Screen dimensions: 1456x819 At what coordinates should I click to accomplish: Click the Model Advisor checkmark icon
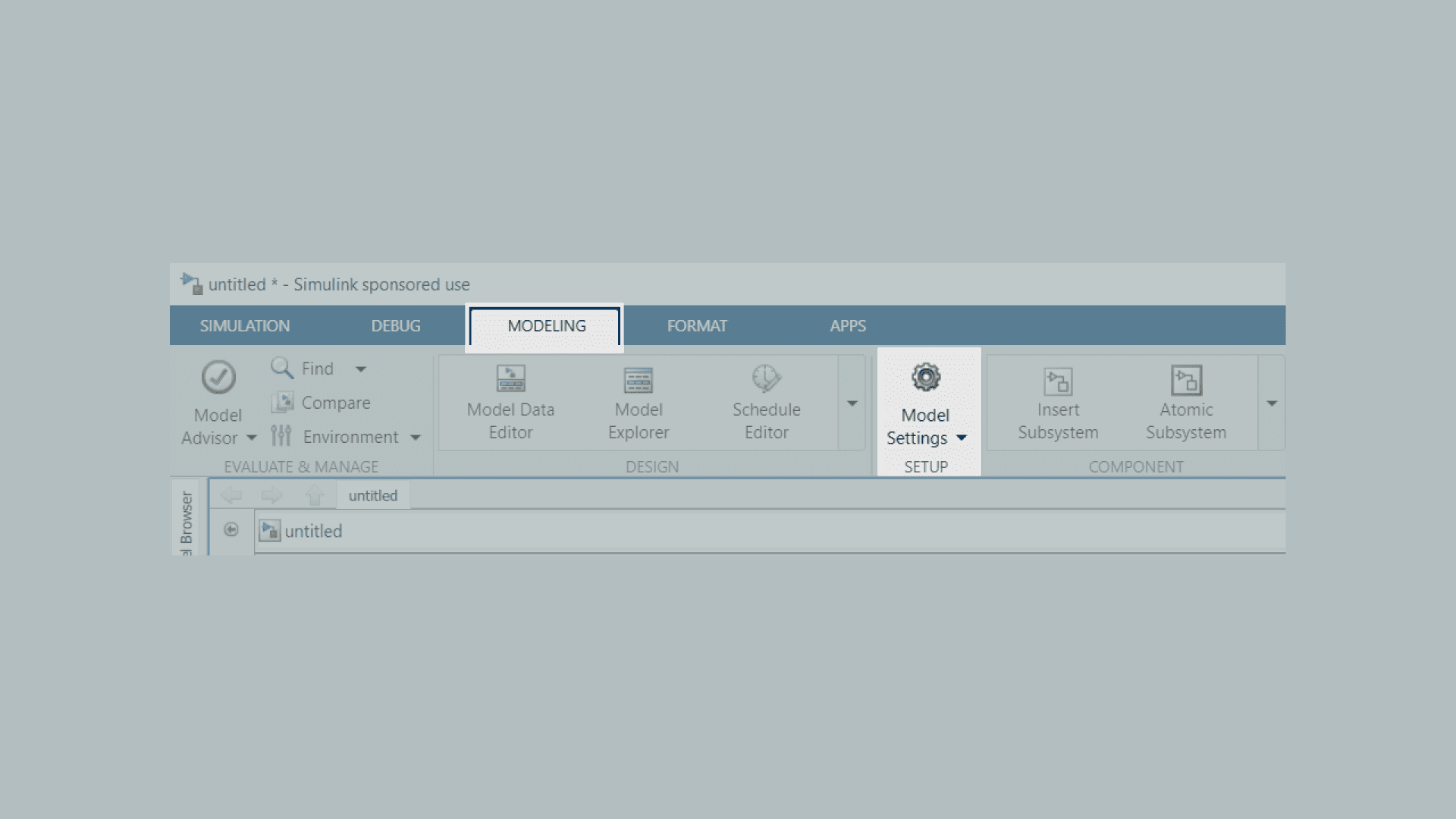[x=218, y=377]
